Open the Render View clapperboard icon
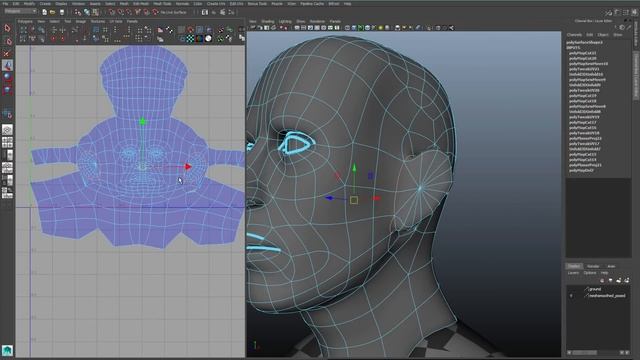Viewport: 640px width, 360px height. pyautogui.click(x=205, y=12)
